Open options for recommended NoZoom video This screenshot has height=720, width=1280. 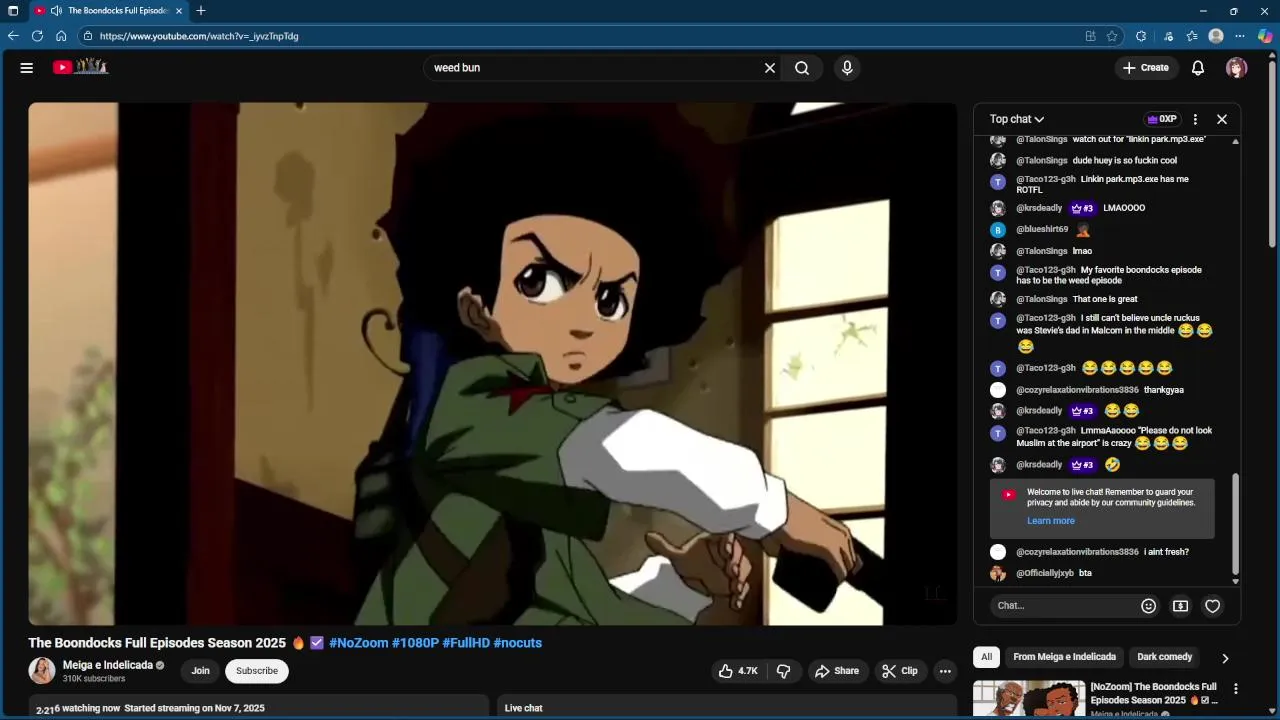coord(1236,689)
